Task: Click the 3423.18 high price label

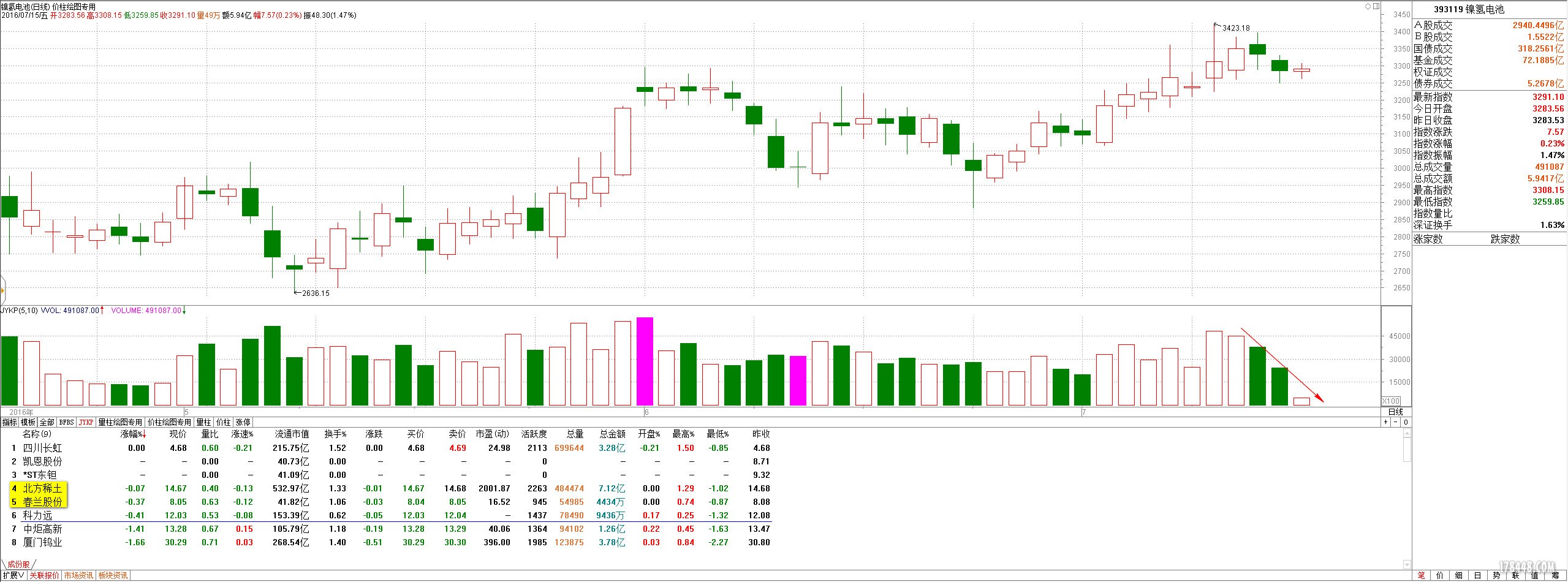Action: coord(1235,28)
